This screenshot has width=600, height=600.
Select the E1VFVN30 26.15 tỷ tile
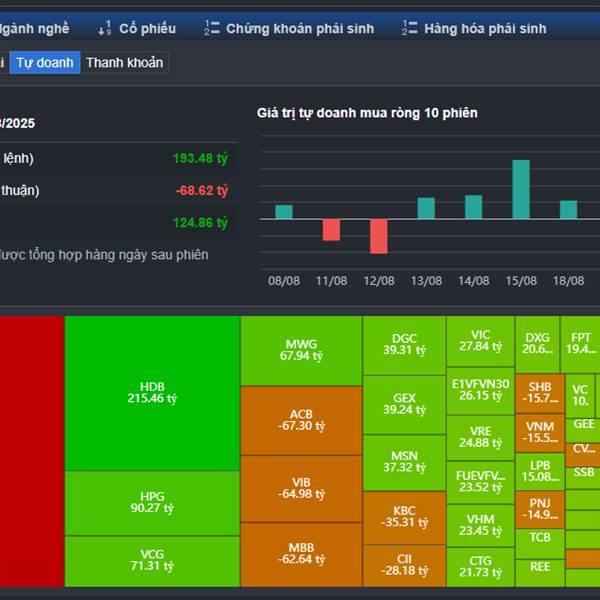(481, 391)
